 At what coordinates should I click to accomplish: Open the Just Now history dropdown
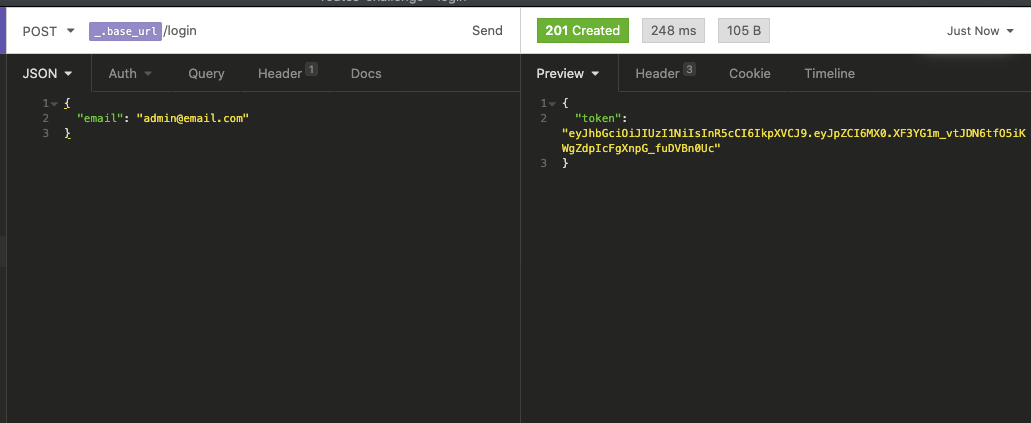[x=980, y=31]
